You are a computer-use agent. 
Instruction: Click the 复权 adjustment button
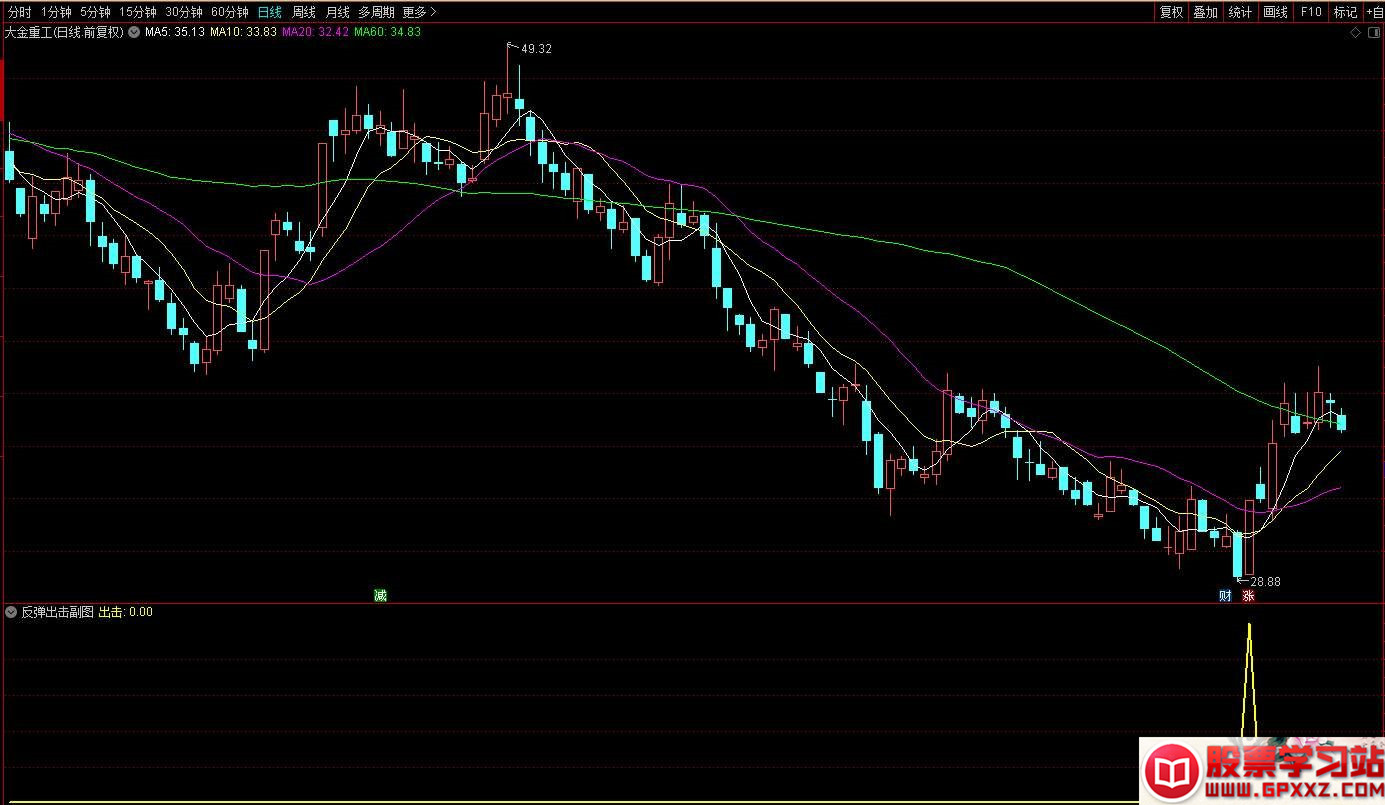[x=1171, y=12]
